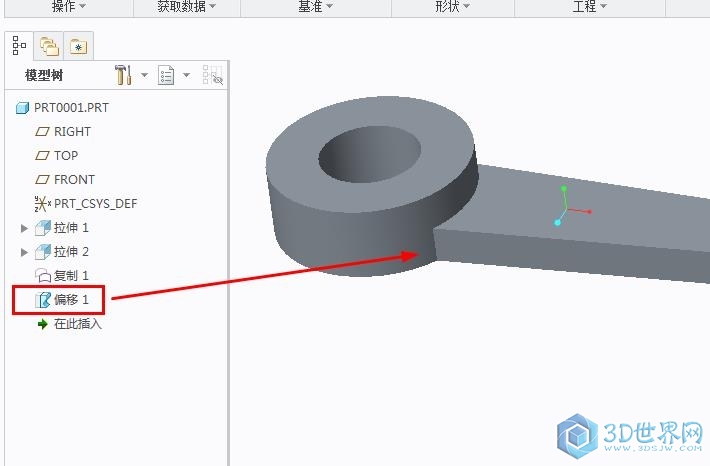Select PRT0001.PRT in the model tree
This screenshot has height=466, width=710.
tap(72, 108)
